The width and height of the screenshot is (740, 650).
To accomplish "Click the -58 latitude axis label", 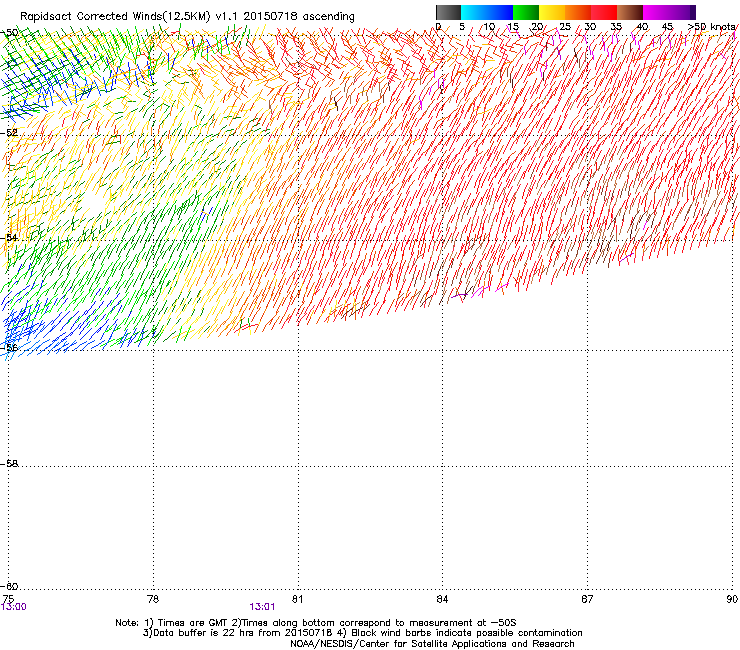I will 9,464.
